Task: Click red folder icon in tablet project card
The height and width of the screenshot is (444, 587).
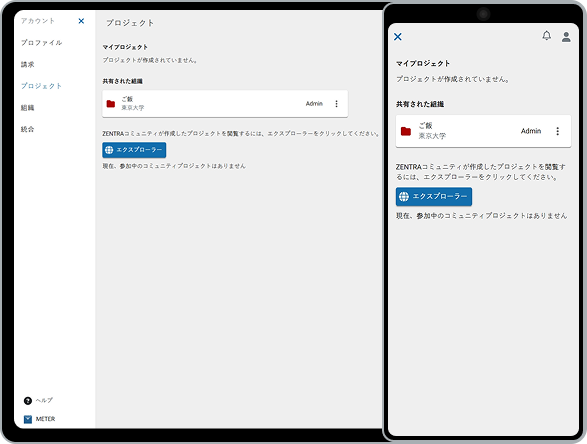Action: [111, 104]
